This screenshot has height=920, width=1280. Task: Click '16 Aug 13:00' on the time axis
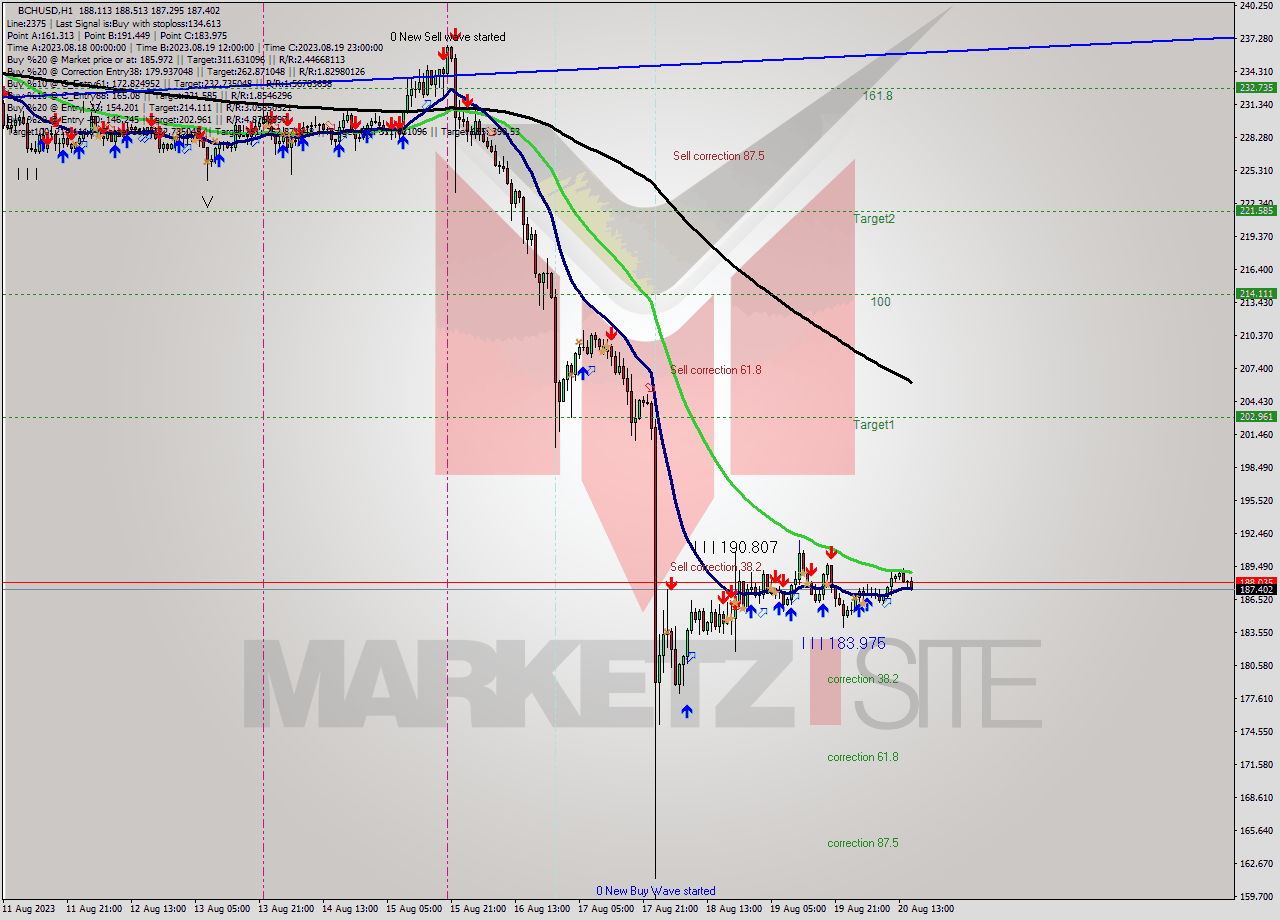coord(541,909)
